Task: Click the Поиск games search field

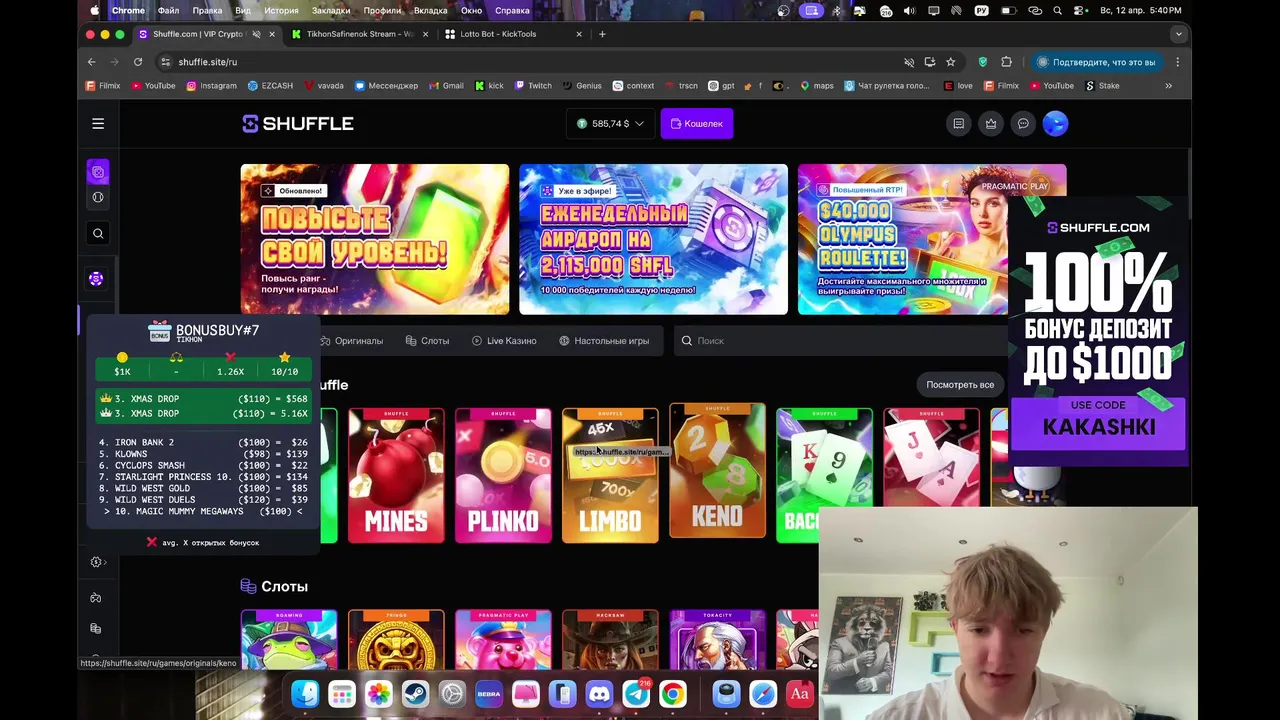Action: pyautogui.click(x=840, y=341)
